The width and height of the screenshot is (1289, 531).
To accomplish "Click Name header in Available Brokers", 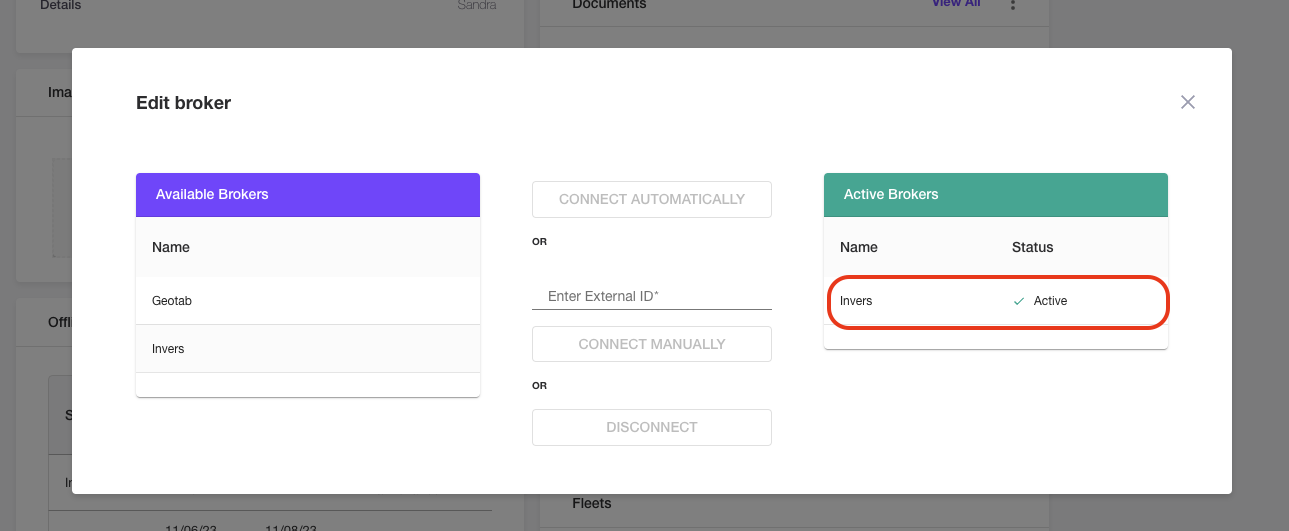I will (x=171, y=247).
